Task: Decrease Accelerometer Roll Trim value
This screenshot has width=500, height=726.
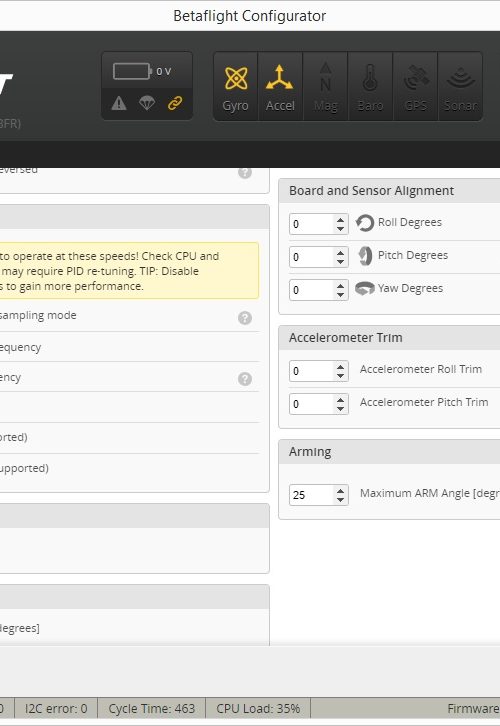Action: [x=341, y=376]
